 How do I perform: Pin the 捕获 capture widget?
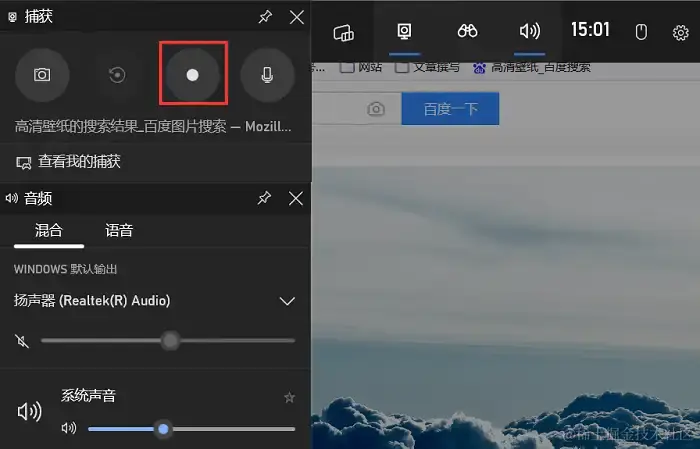265,17
